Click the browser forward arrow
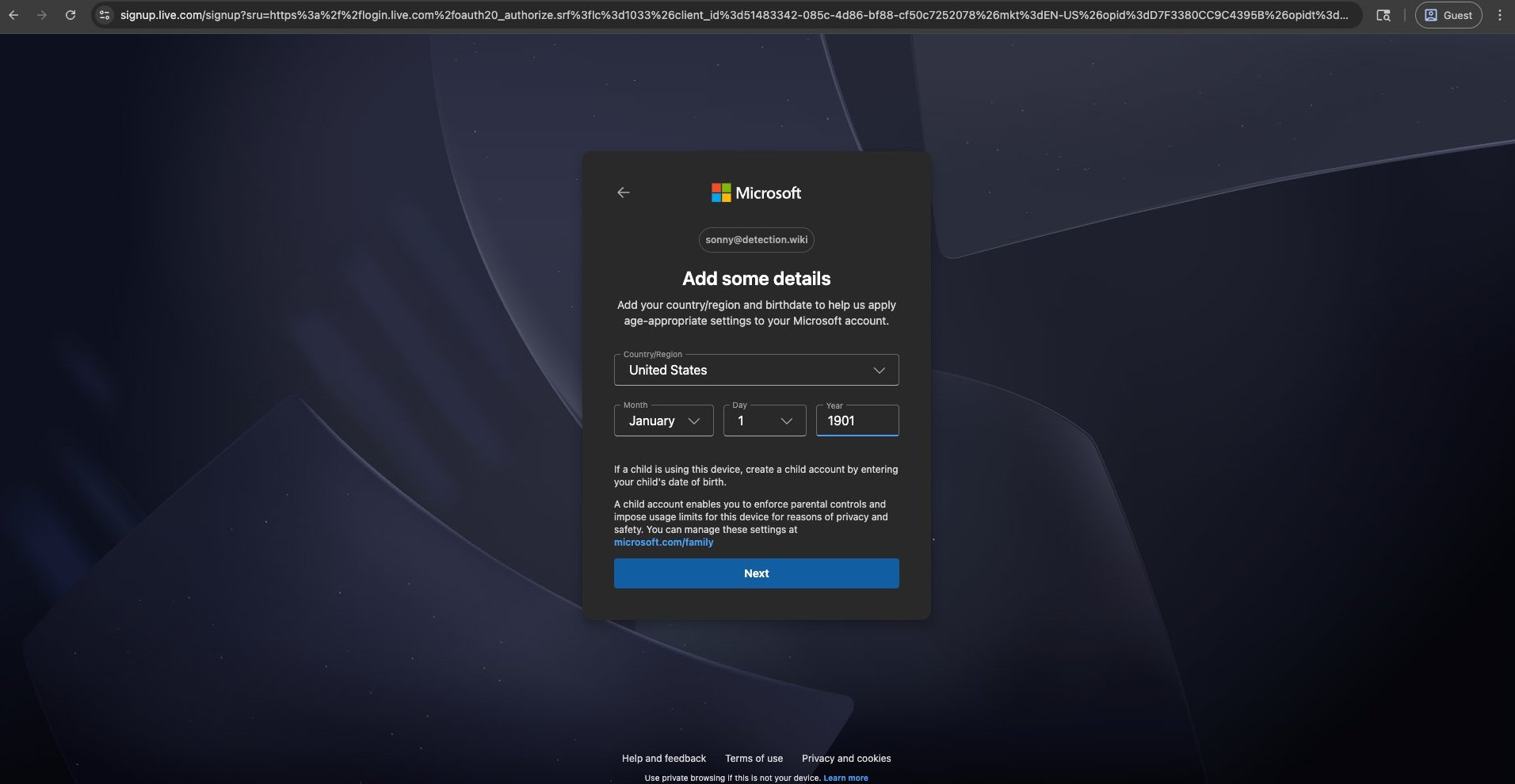 [x=42, y=15]
